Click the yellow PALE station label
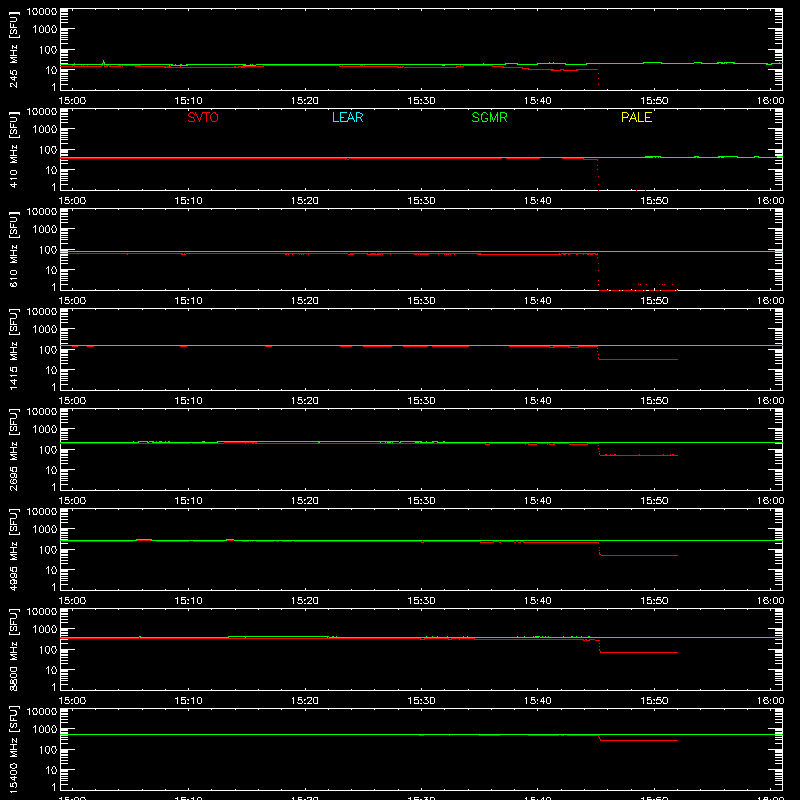Image resolution: width=800 pixels, height=800 pixels. 636,117
